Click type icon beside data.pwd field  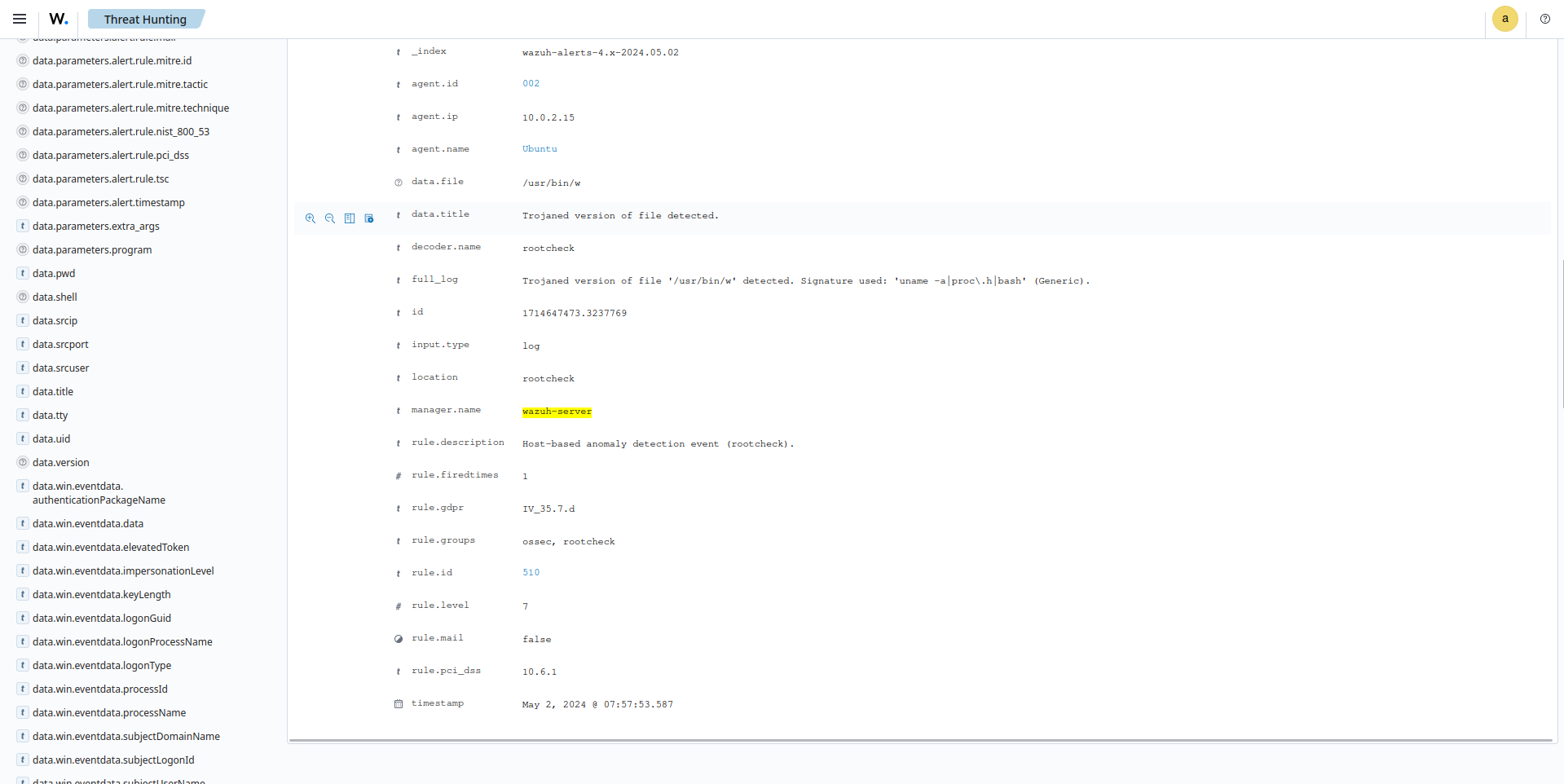point(23,273)
